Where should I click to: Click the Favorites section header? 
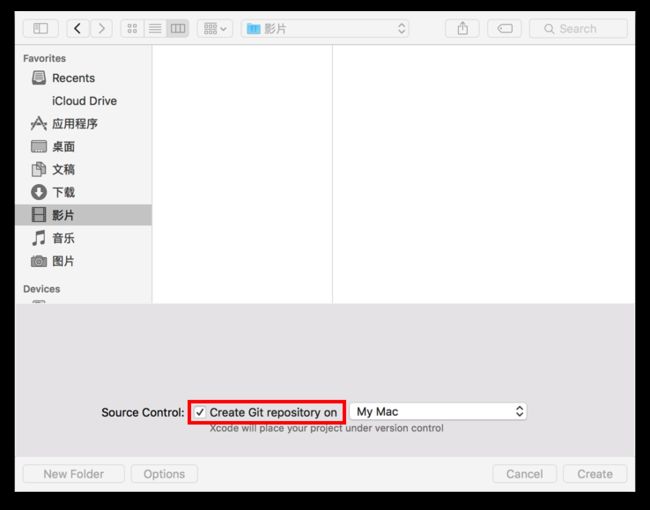pos(44,58)
